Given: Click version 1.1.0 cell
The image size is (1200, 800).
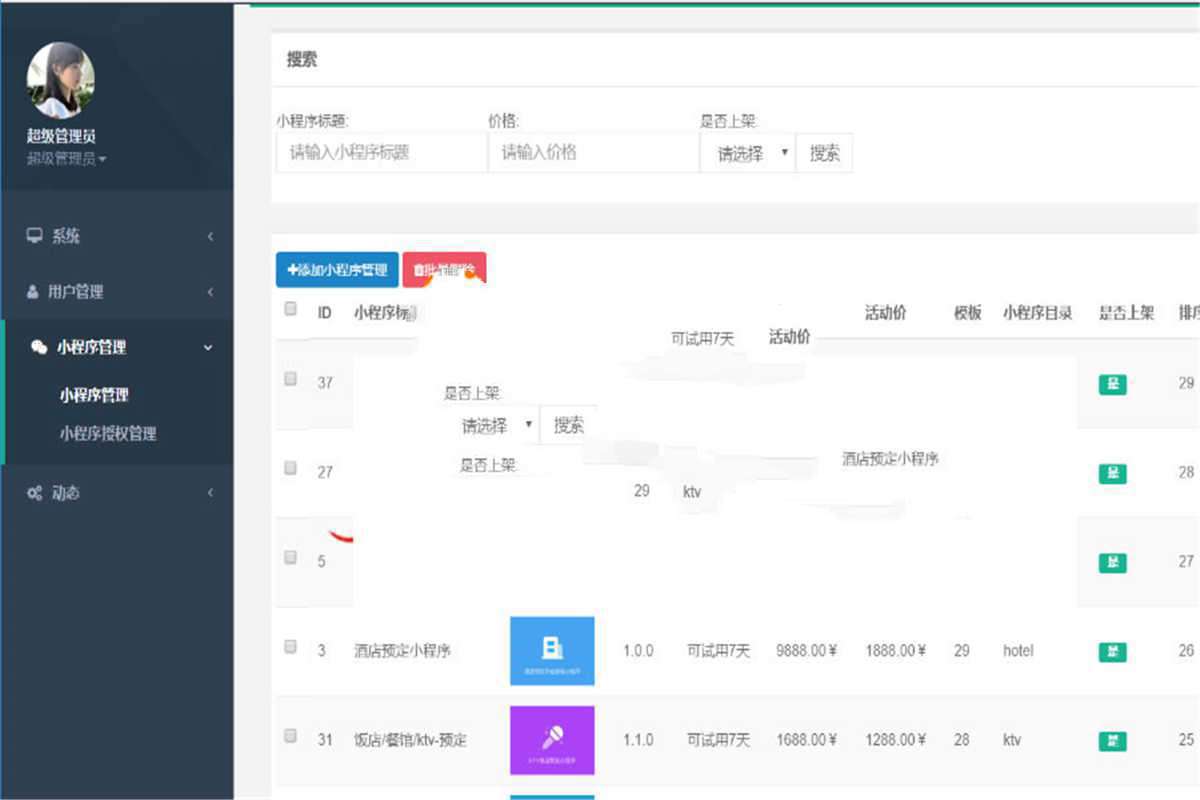Looking at the screenshot, I should (x=638, y=740).
